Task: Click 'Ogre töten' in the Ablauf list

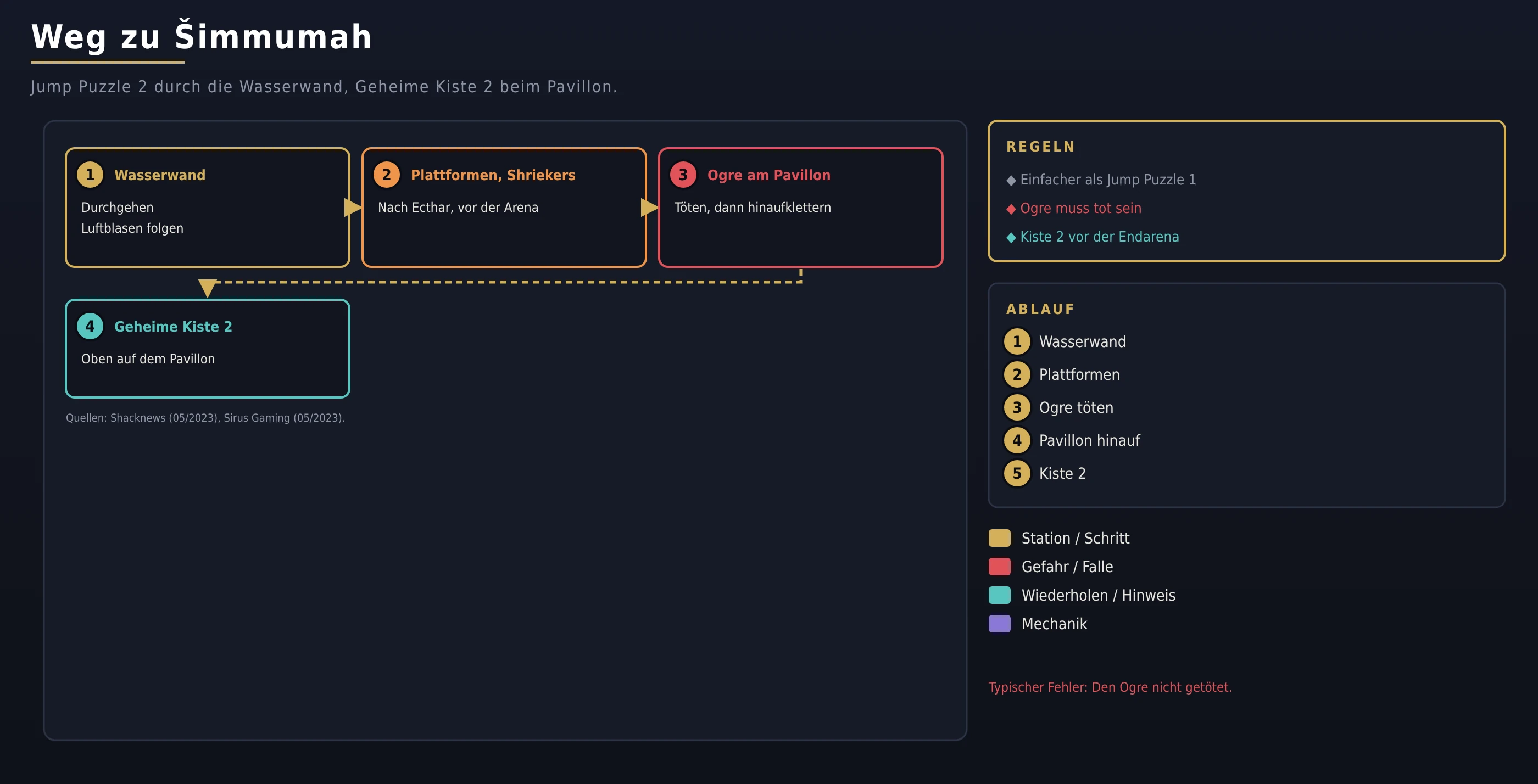Action: (1076, 407)
